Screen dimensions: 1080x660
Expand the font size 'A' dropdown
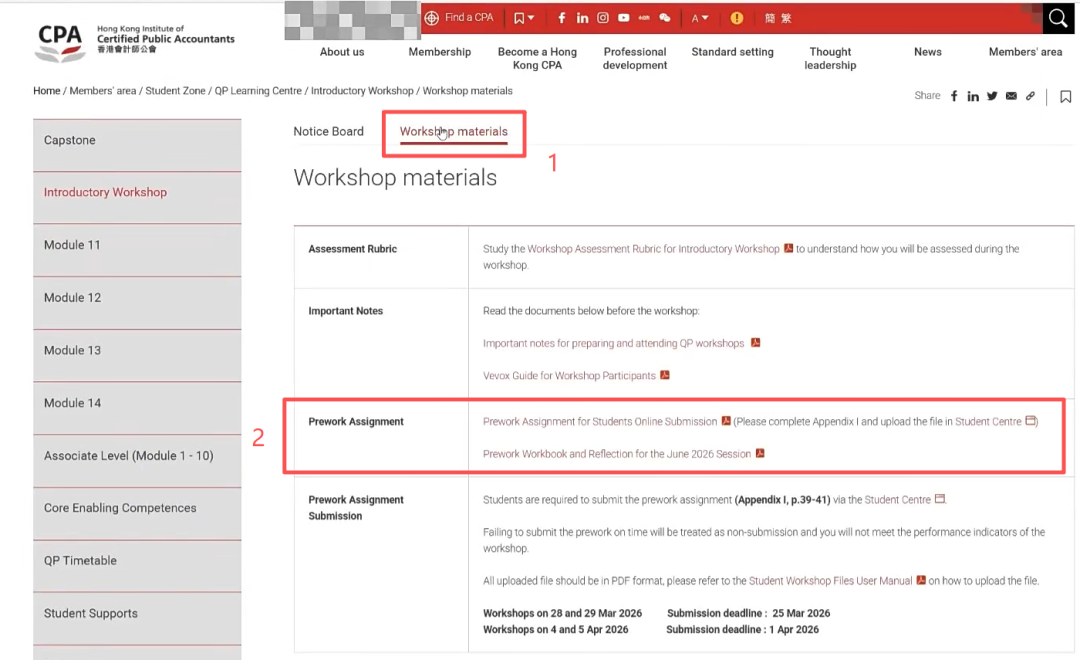click(x=700, y=18)
